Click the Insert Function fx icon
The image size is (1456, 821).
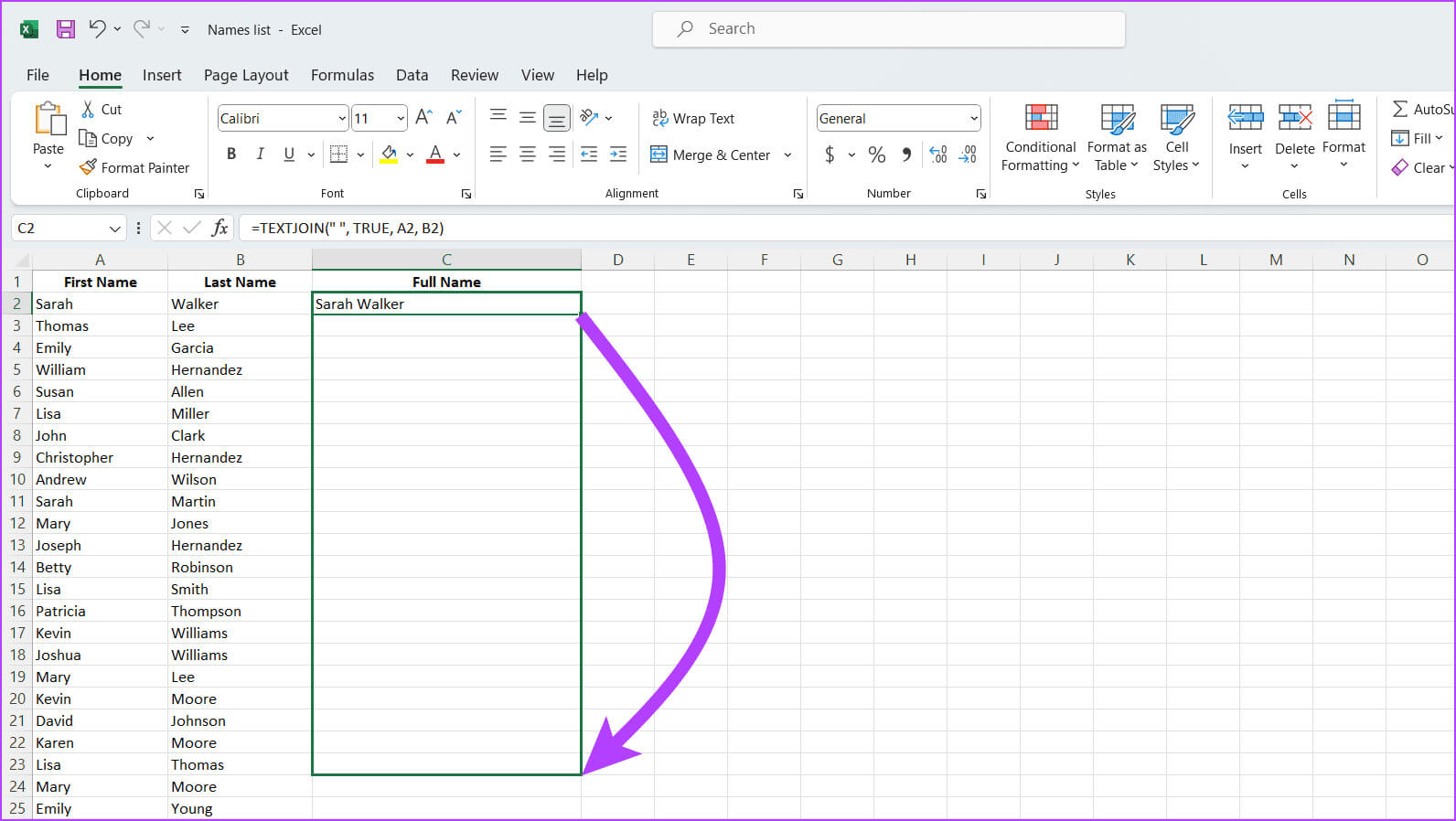pos(219,228)
